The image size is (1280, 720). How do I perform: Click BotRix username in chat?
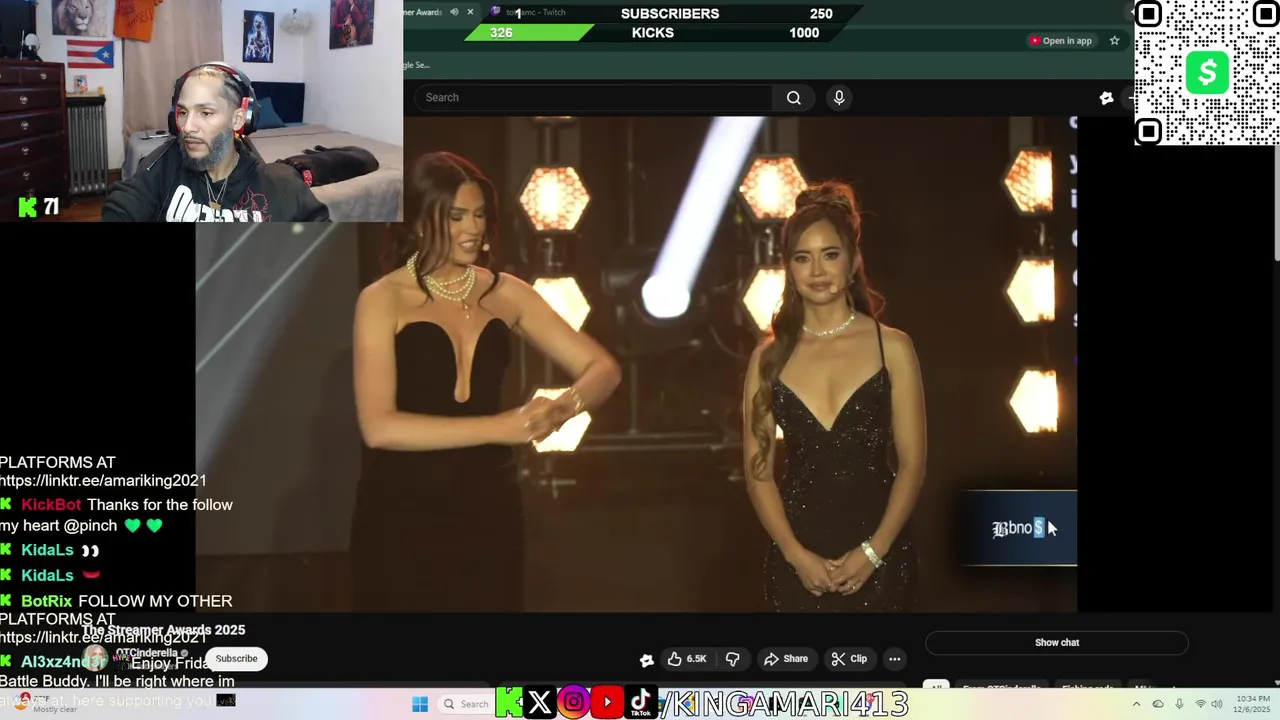(47, 601)
